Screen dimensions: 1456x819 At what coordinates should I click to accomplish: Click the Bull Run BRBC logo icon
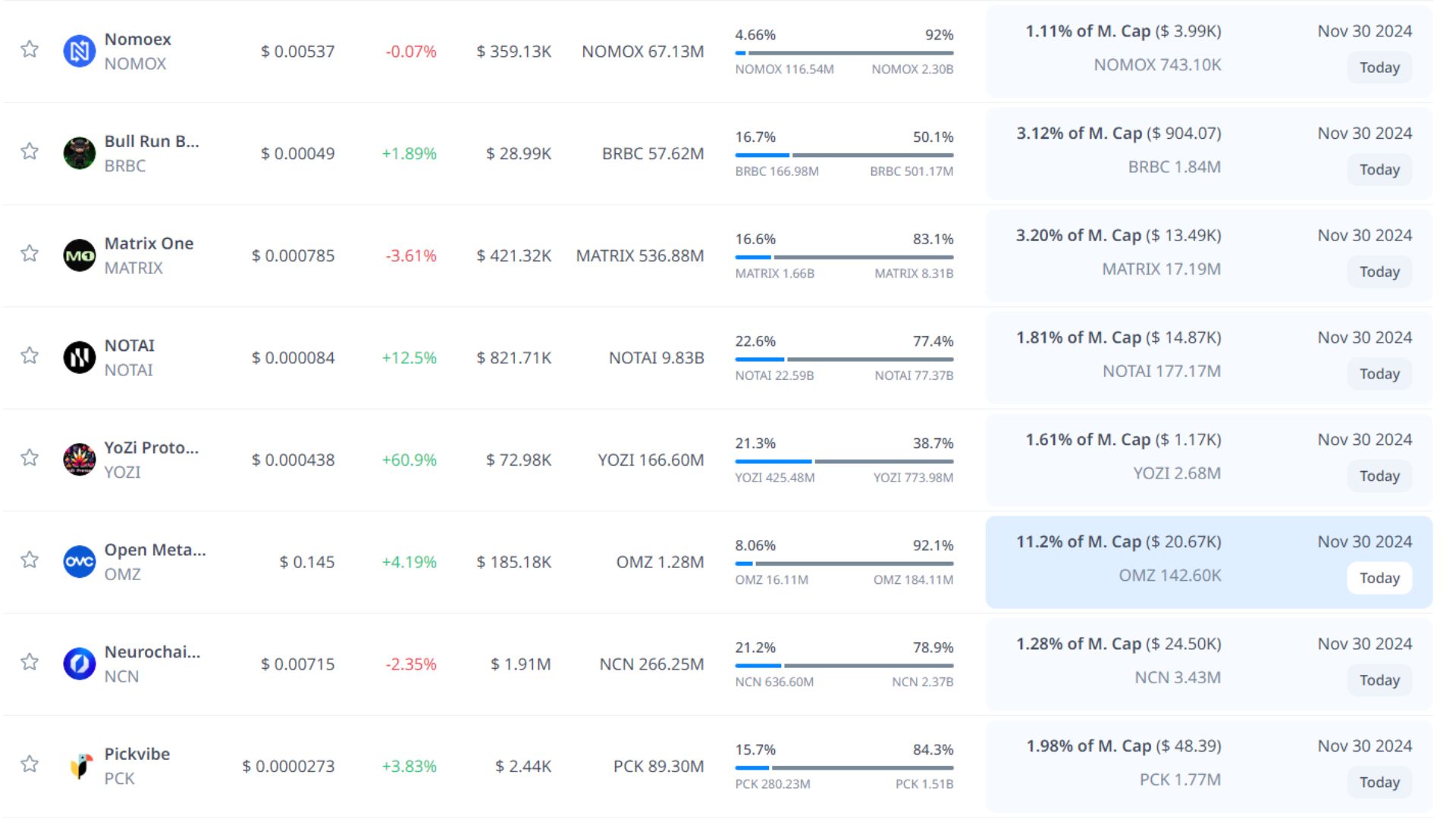79,153
